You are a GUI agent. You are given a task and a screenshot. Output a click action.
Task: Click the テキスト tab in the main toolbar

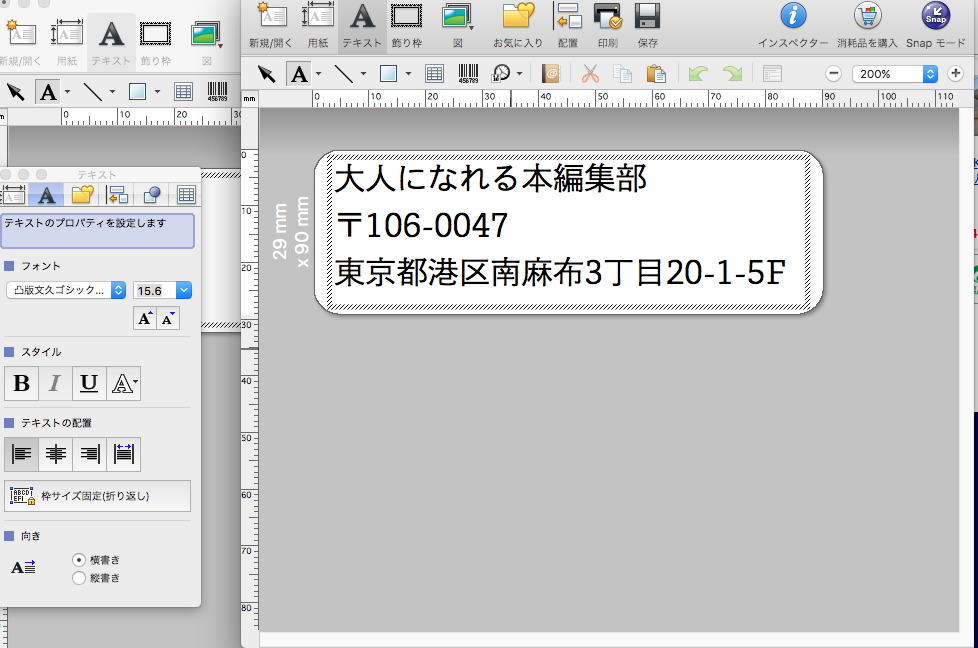pyautogui.click(x=361, y=25)
